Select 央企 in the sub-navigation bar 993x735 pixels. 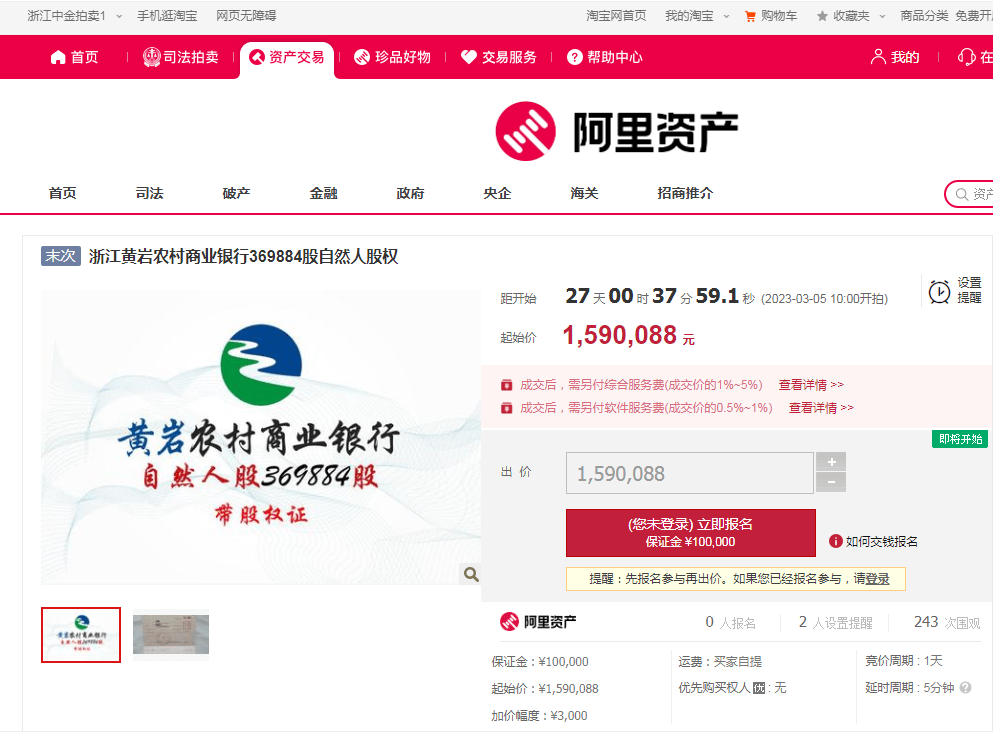point(496,193)
